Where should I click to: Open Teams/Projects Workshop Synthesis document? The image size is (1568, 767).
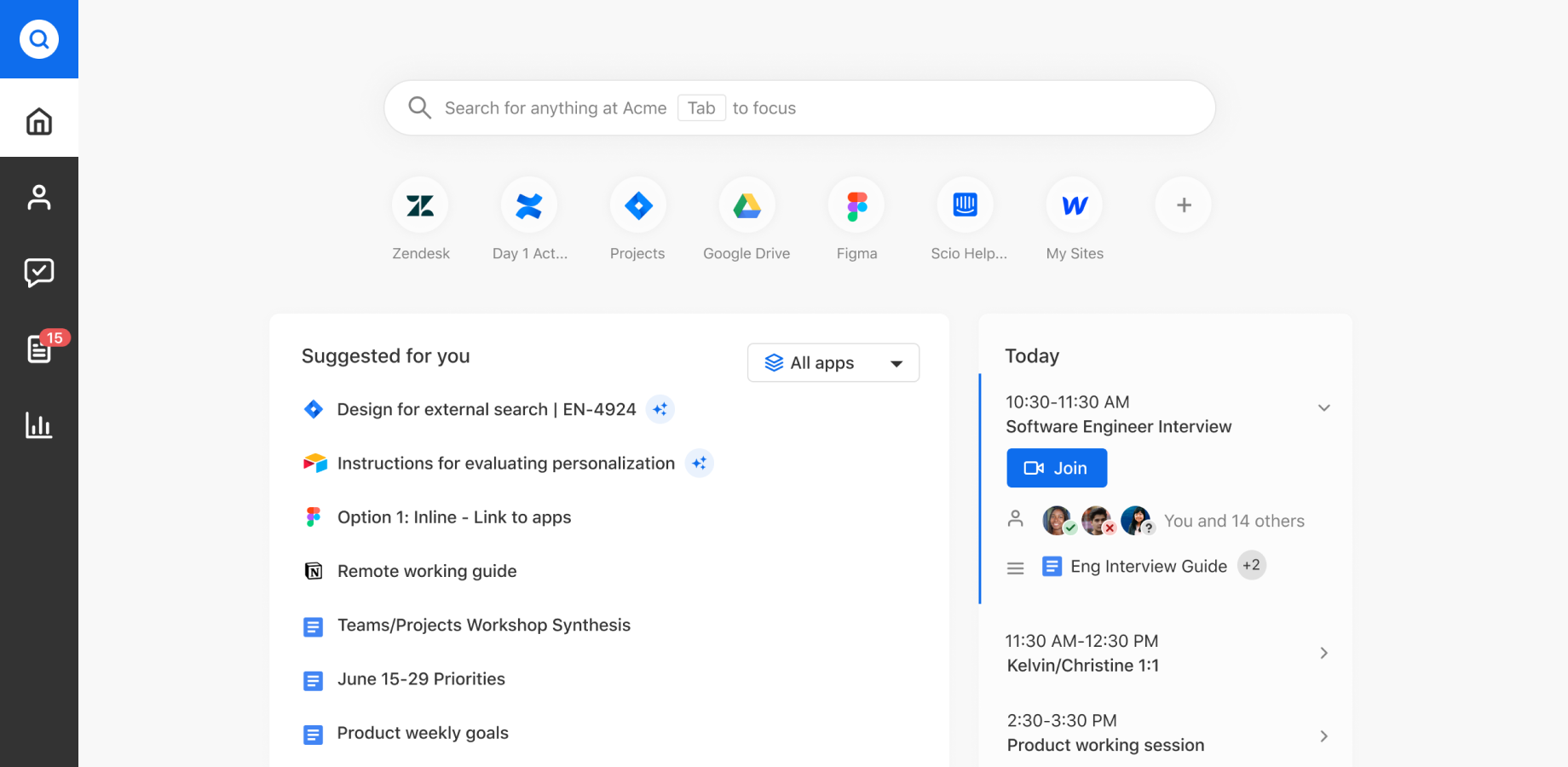(484, 625)
